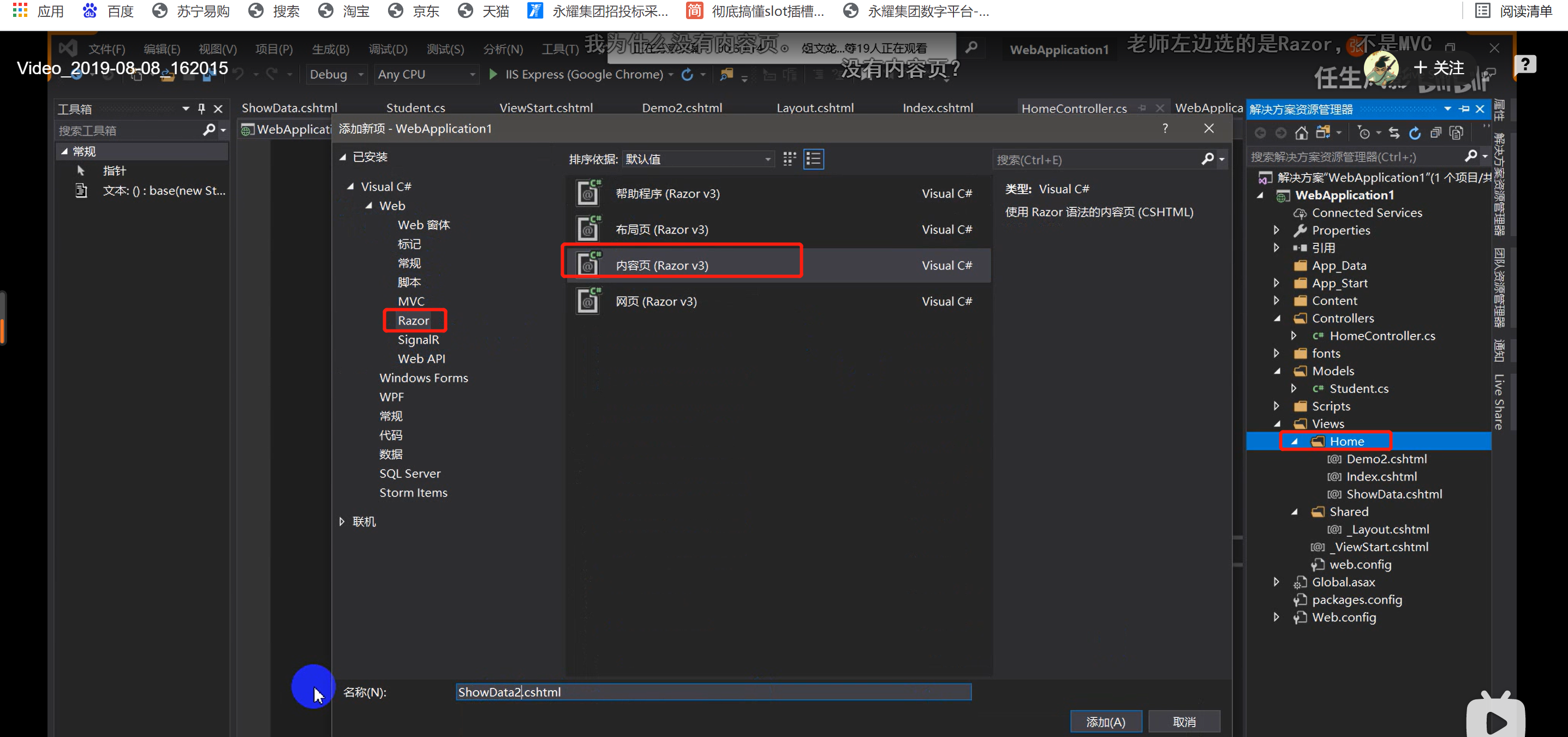Click the Solution Explorer home icon
1568x737 pixels.
click(1302, 133)
